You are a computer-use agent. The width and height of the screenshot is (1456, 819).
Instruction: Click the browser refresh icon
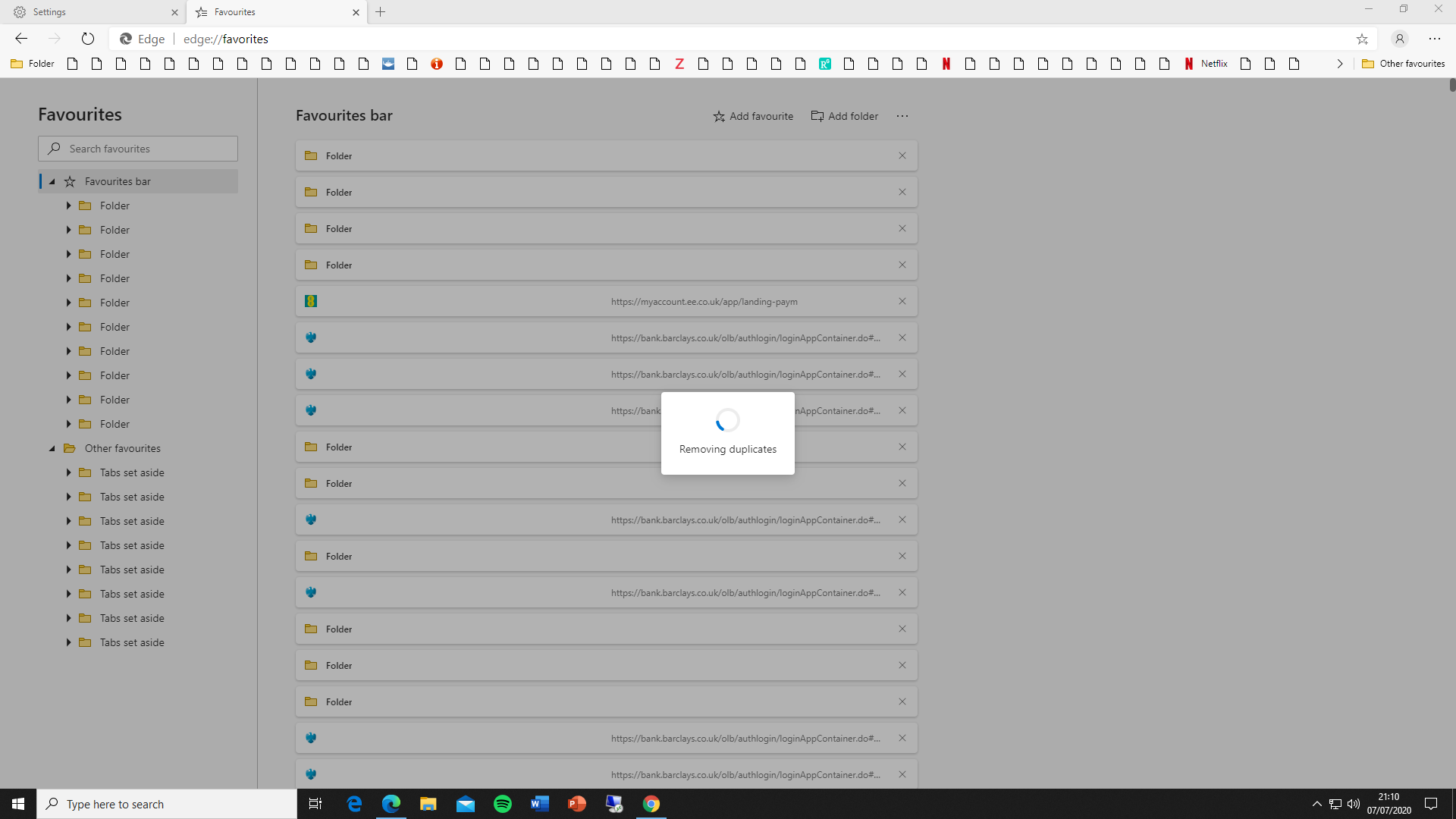click(88, 39)
